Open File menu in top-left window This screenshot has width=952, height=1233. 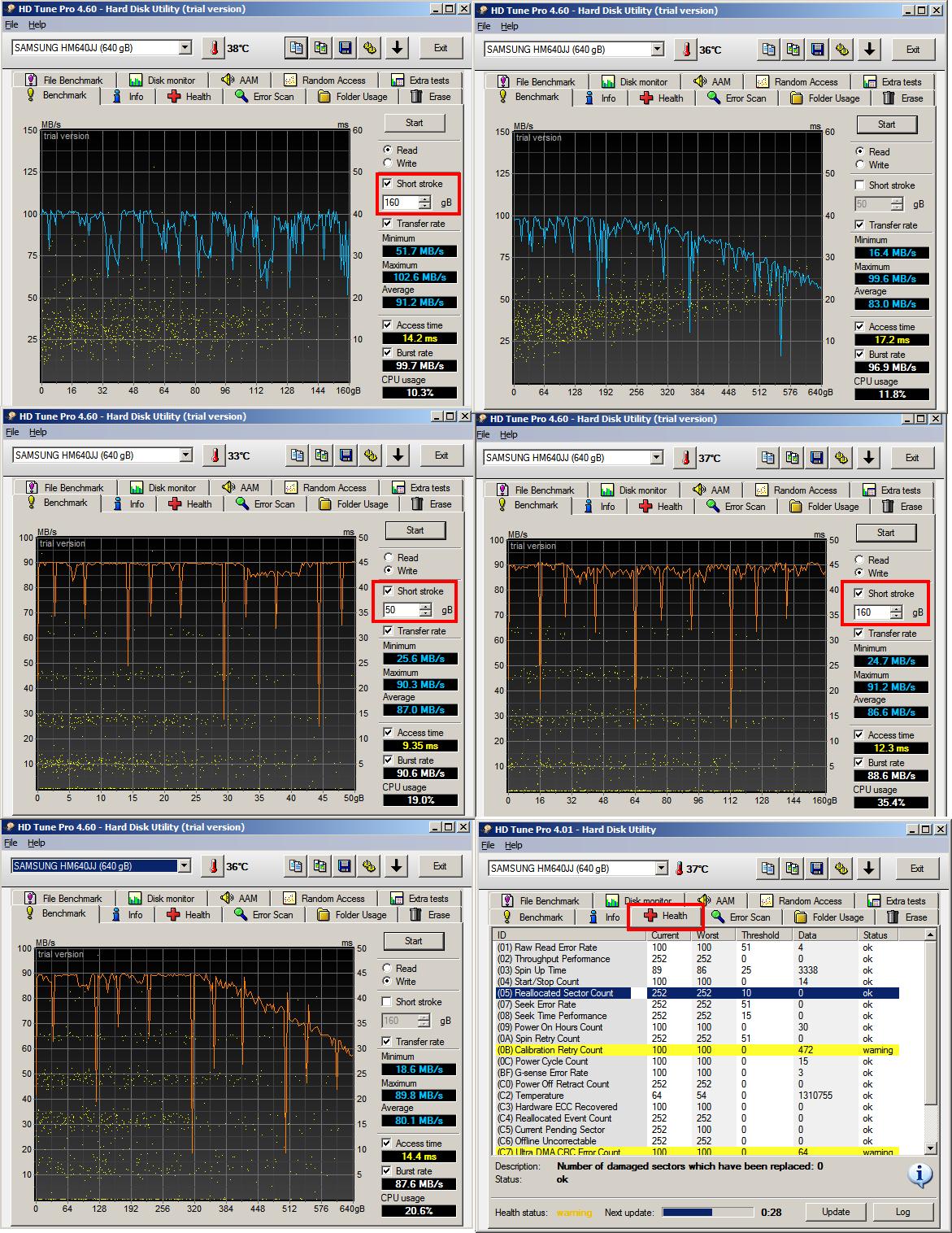[11, 24]
